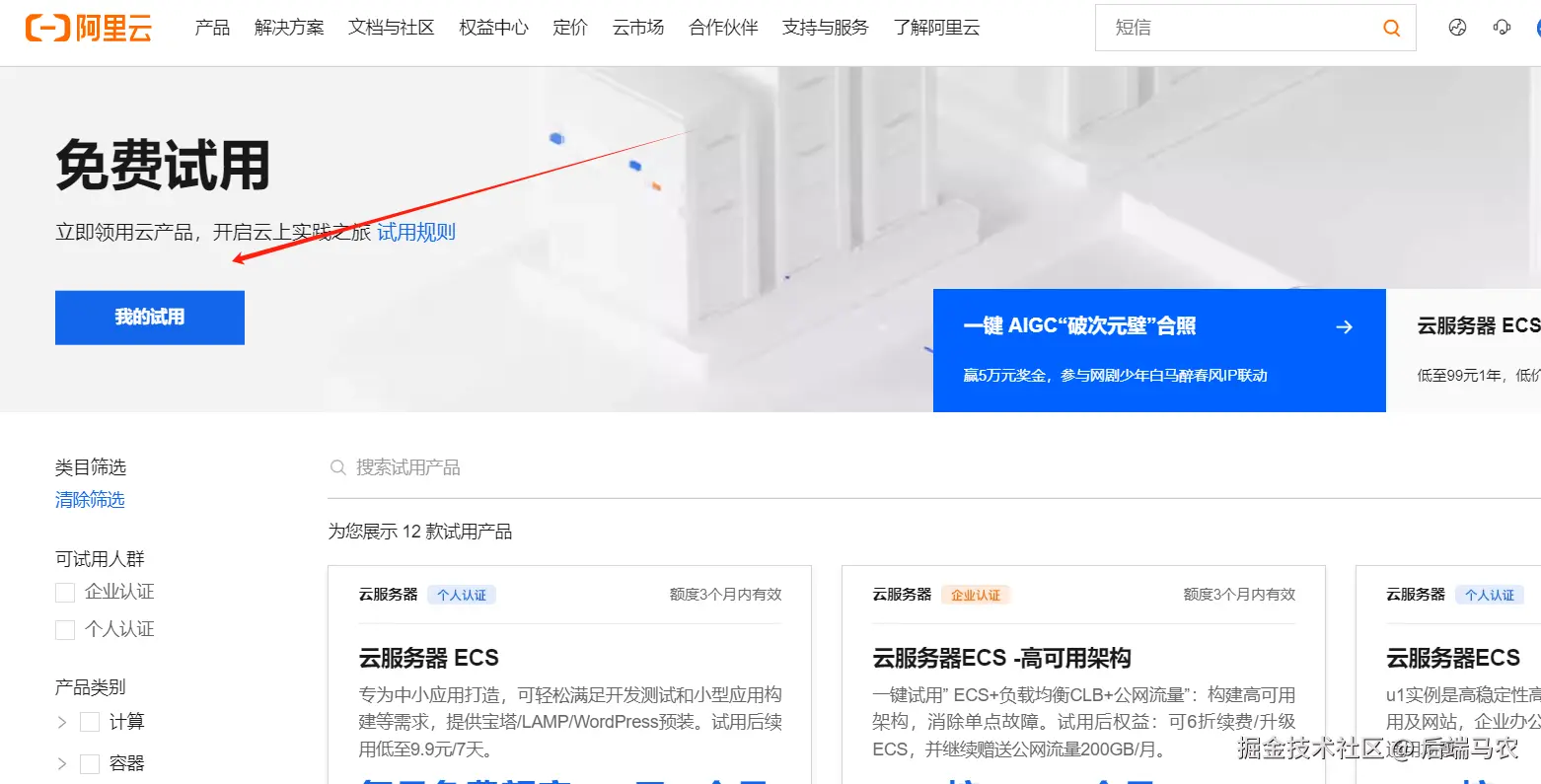1541x784 pixels.
Task: Open the 云服务器ECS -高可用架构 card title
Action: (x=1001, y=658)
